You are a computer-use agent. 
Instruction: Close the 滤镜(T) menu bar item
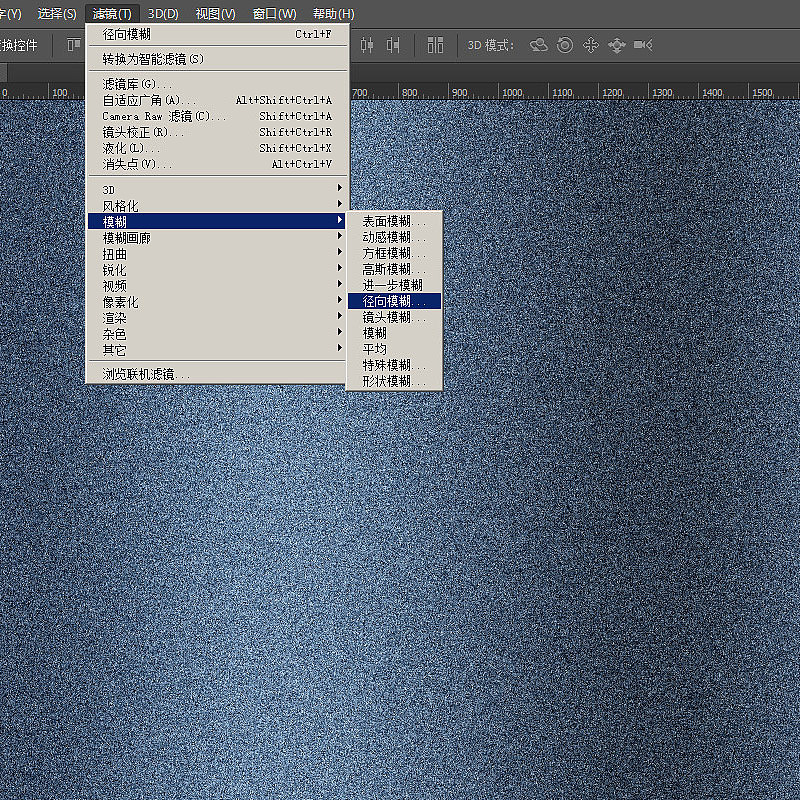pos(112,14)
